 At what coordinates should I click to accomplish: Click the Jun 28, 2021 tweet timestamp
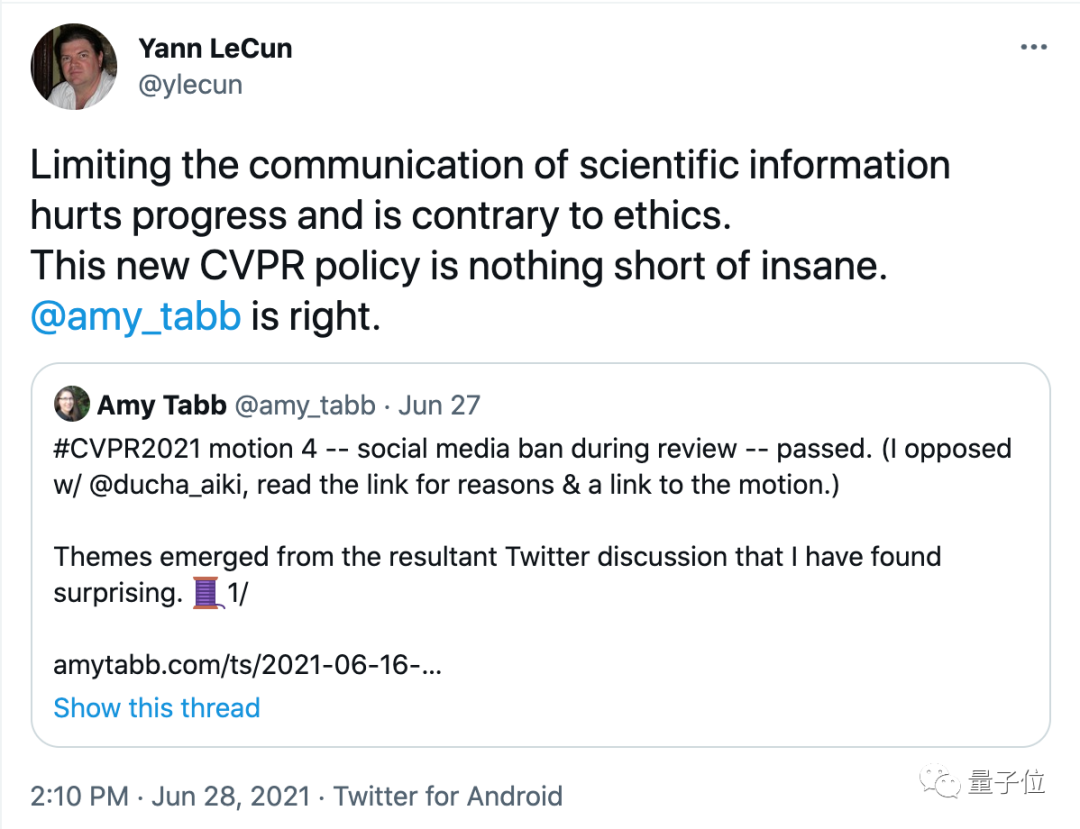pos(230,796)
